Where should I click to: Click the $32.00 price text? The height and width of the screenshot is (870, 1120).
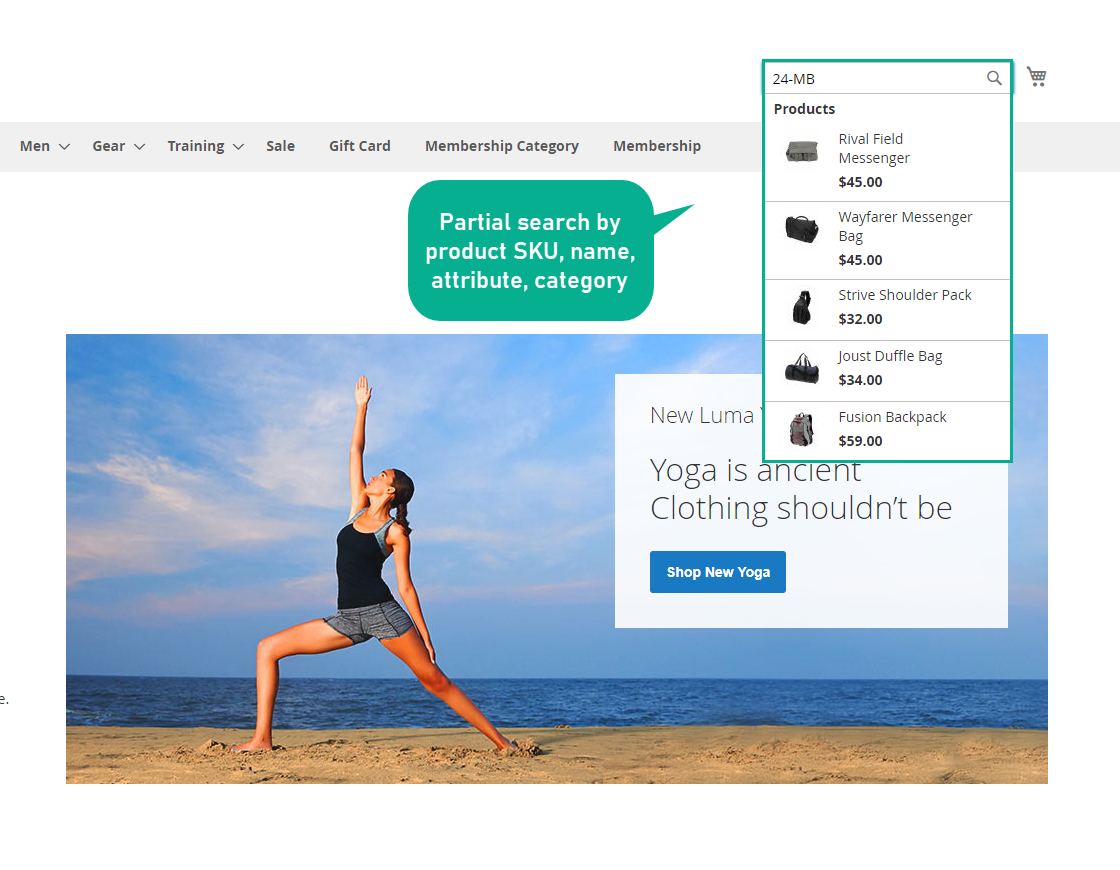click(860, 319)
